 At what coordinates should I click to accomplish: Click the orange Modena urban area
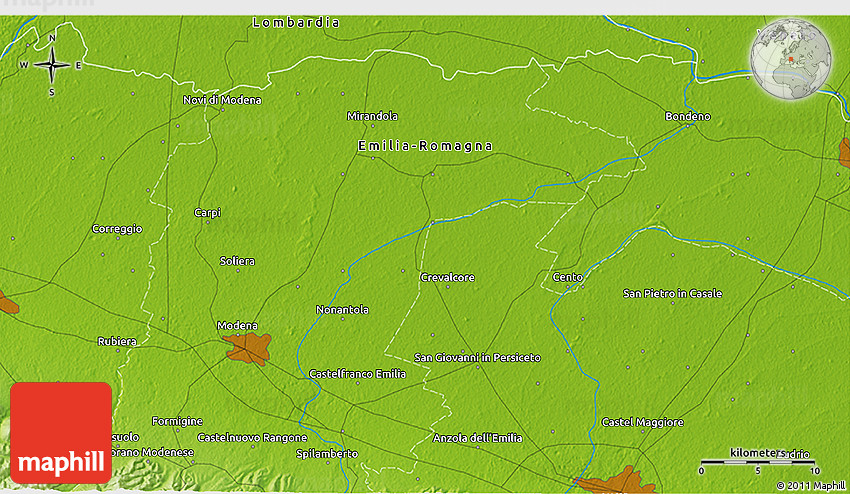click(x=249, y=348)
